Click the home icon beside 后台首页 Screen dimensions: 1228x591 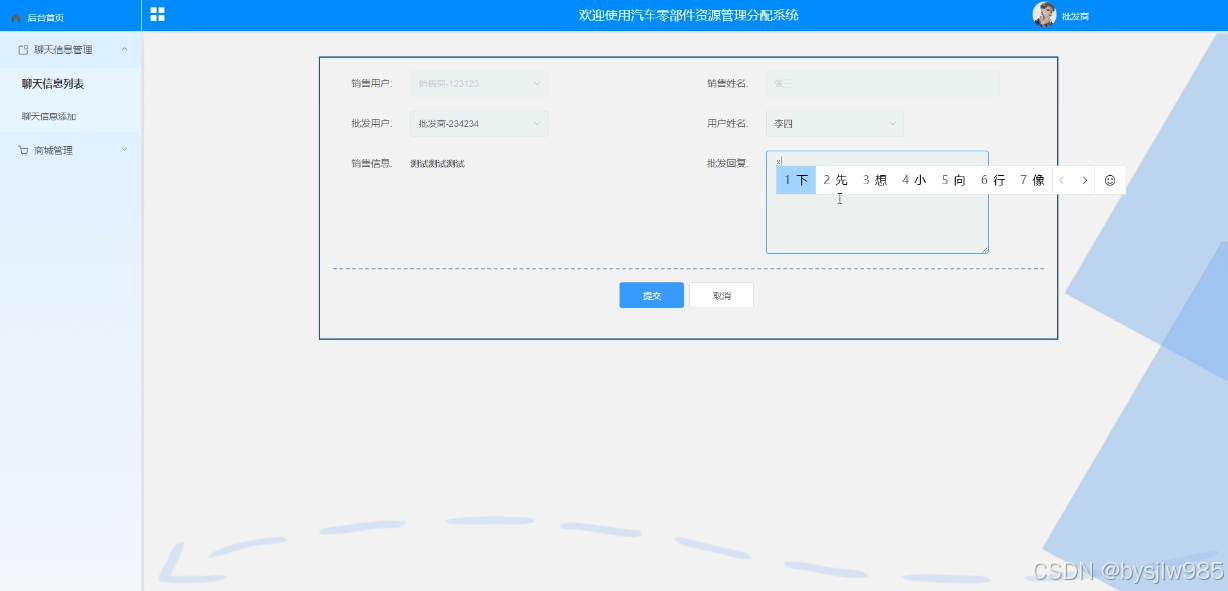coord(16,18)
